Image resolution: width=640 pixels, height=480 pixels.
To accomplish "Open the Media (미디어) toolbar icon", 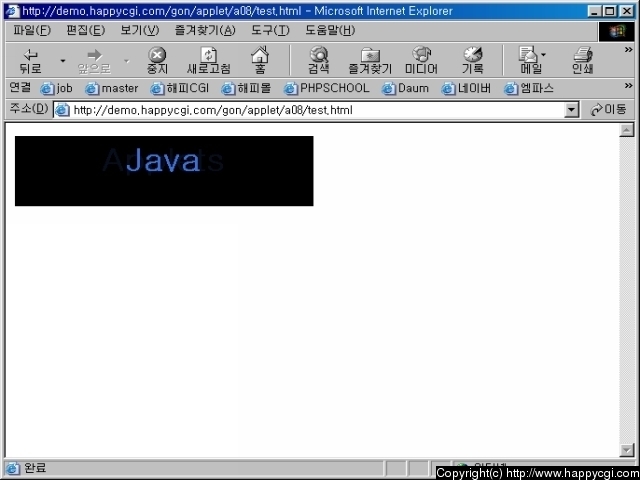I will (x=421, y=61).
